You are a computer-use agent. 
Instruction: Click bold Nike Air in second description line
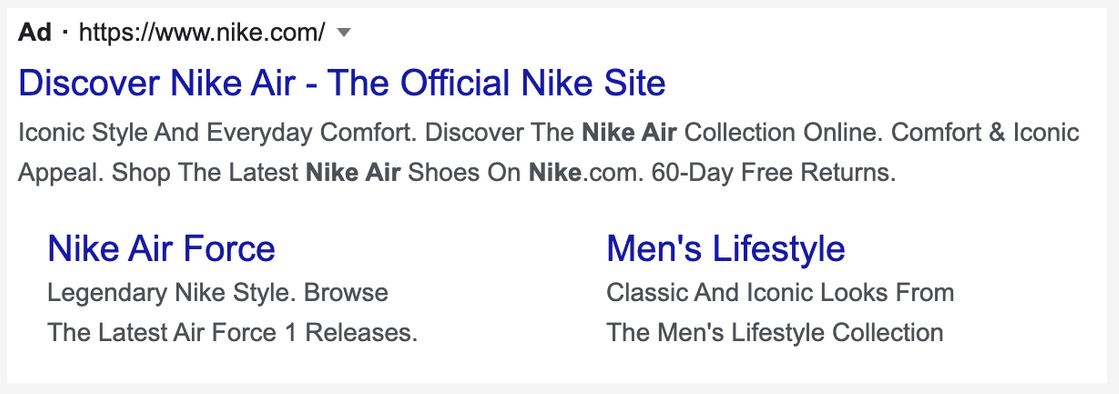[353, 173]
